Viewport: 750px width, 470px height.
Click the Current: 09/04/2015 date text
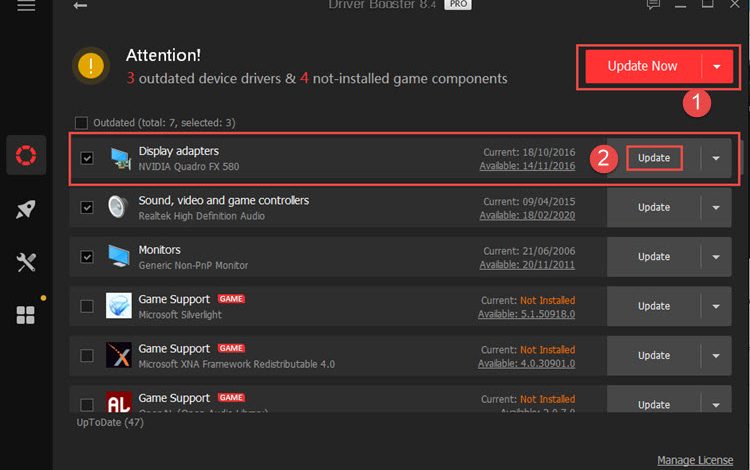click(x=529, y=201)
